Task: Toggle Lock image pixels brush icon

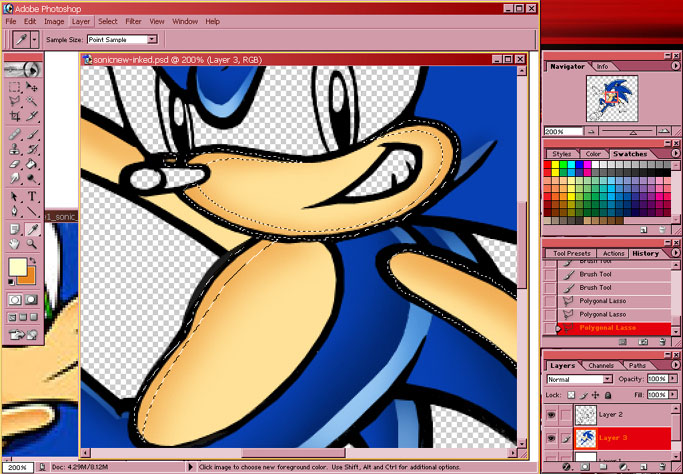Action: tap(584, 395)
